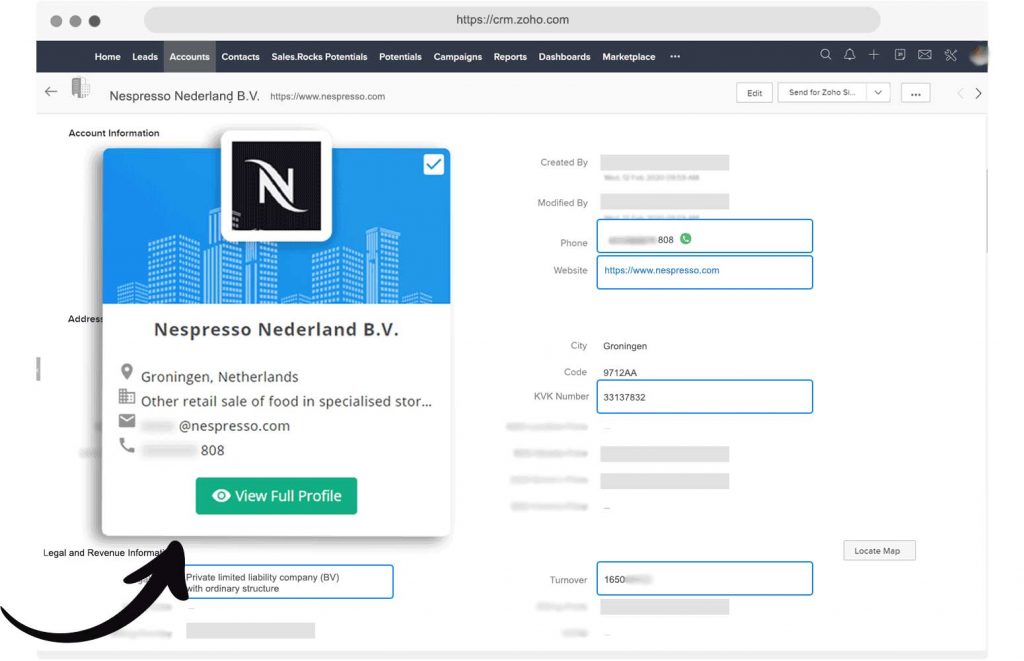The width and height of the screenshot is (1024, 661).
Task: Open the three-dot more actions button
Action: [x=915, y=93]
